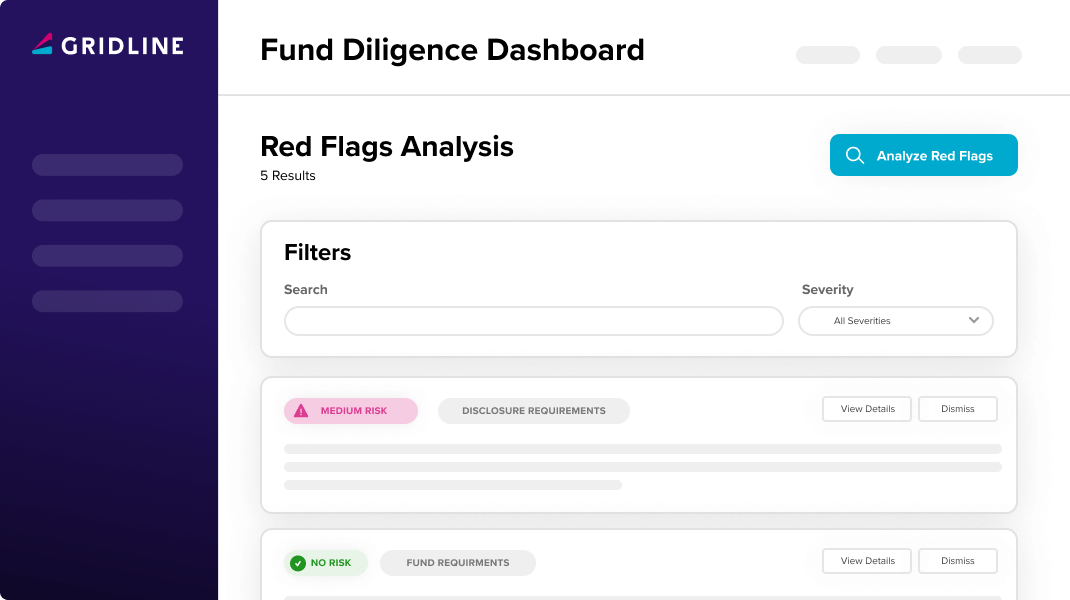Click the pink warning triangle icon
The image size is (1070, 600).
click(x=301, y=411)
